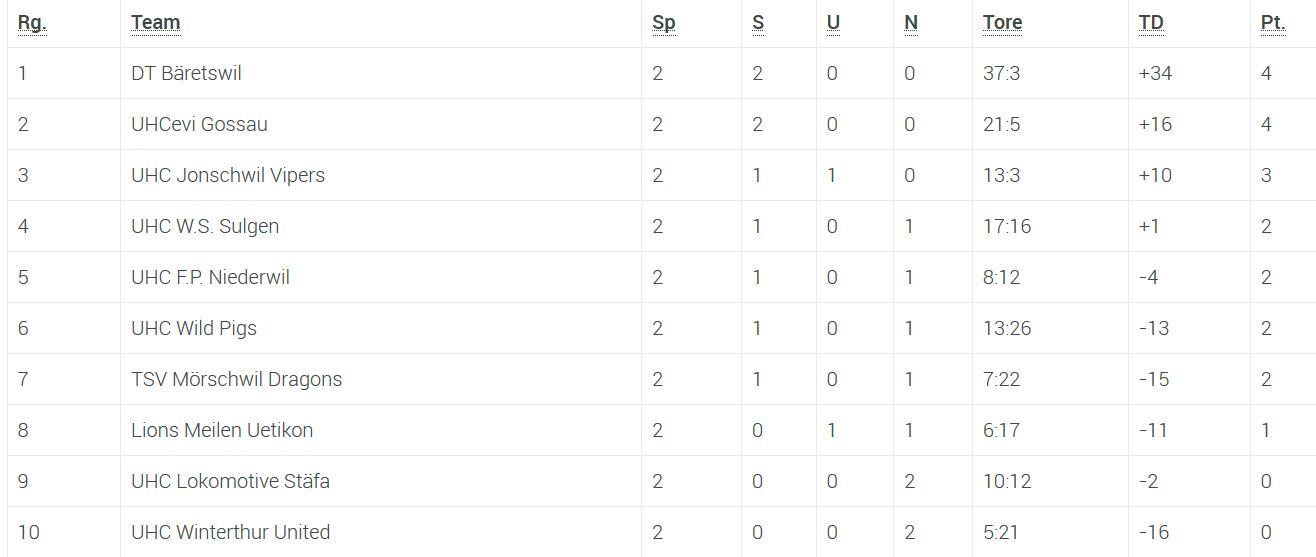Click the U draws column header
The width and height of the screenshot is (1316, 557).
[833, 23]
